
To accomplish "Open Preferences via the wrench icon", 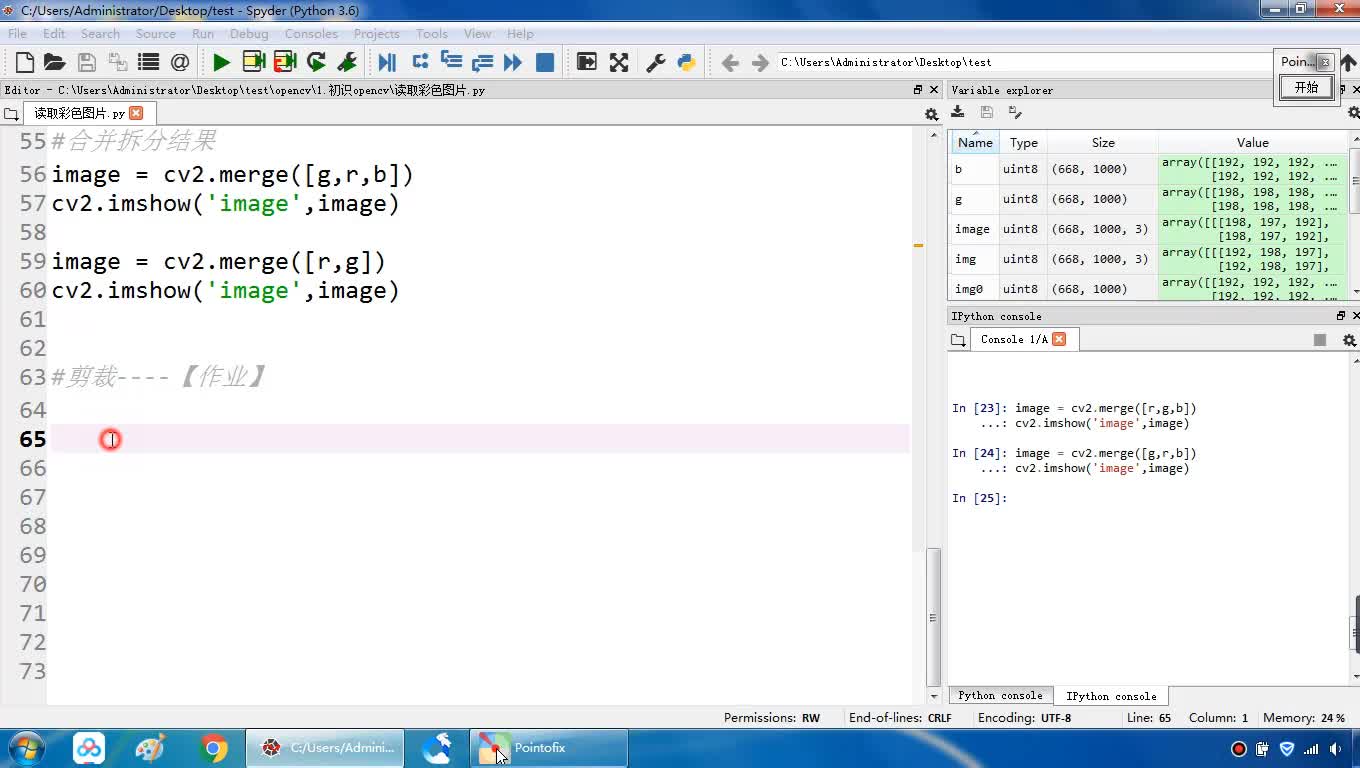I will pyautogui.click(x=656, y=62).
